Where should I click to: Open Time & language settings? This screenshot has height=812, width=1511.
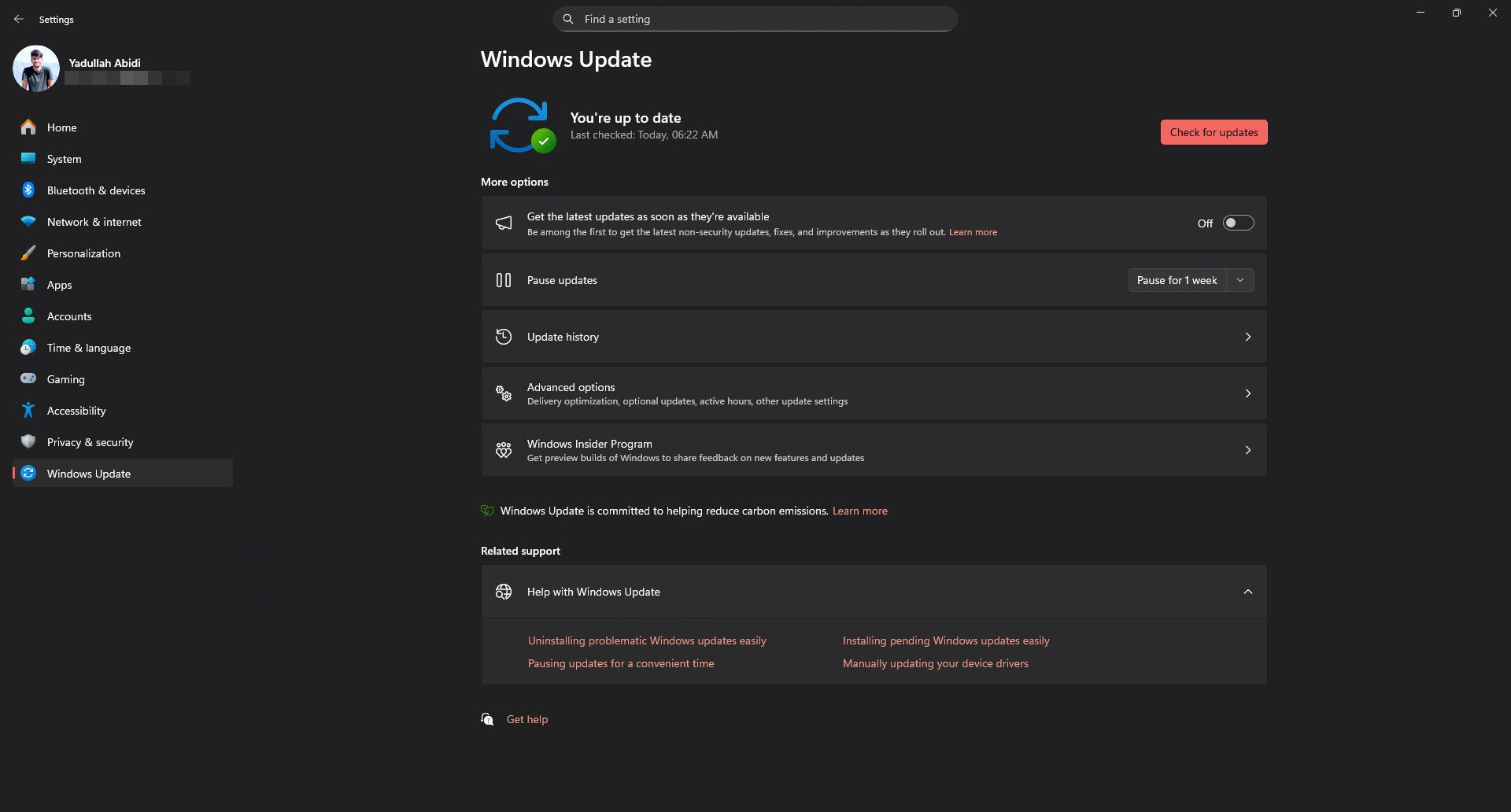click(28, 347)
